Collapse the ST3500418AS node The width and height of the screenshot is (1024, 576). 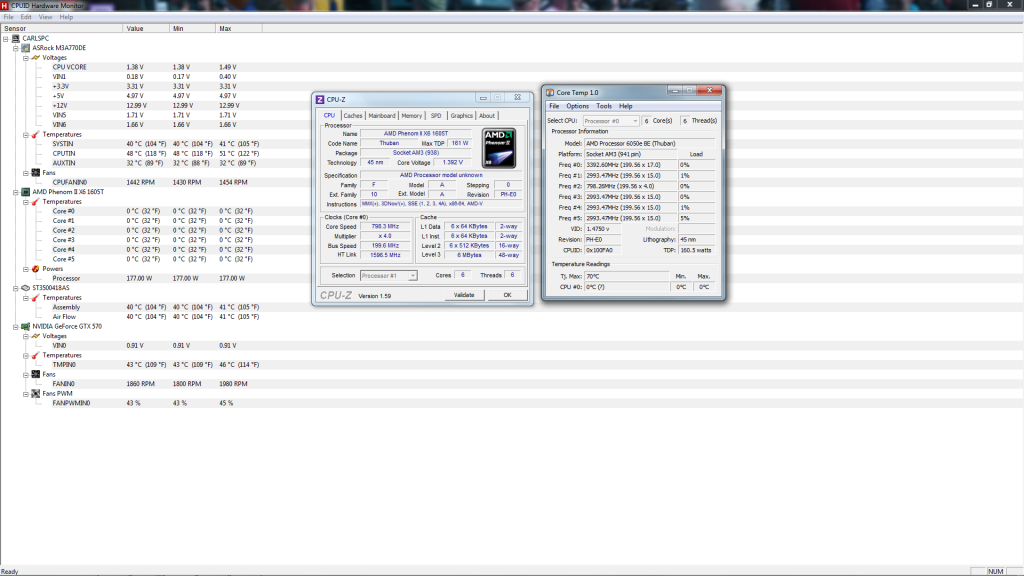coord(16,288)
